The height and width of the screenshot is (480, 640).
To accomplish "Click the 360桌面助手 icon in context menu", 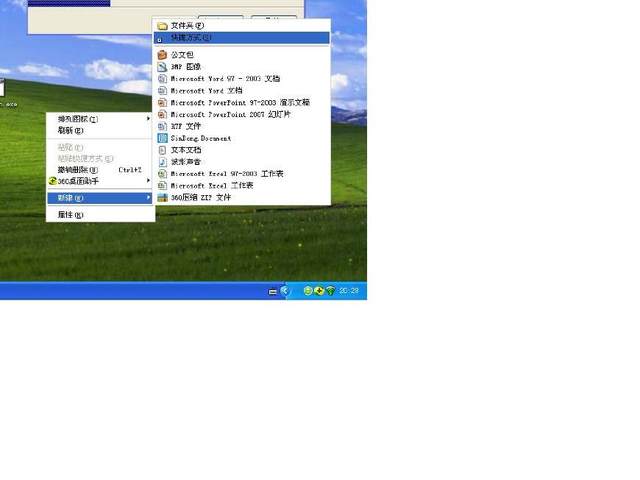I will click(x=53, y=181).
